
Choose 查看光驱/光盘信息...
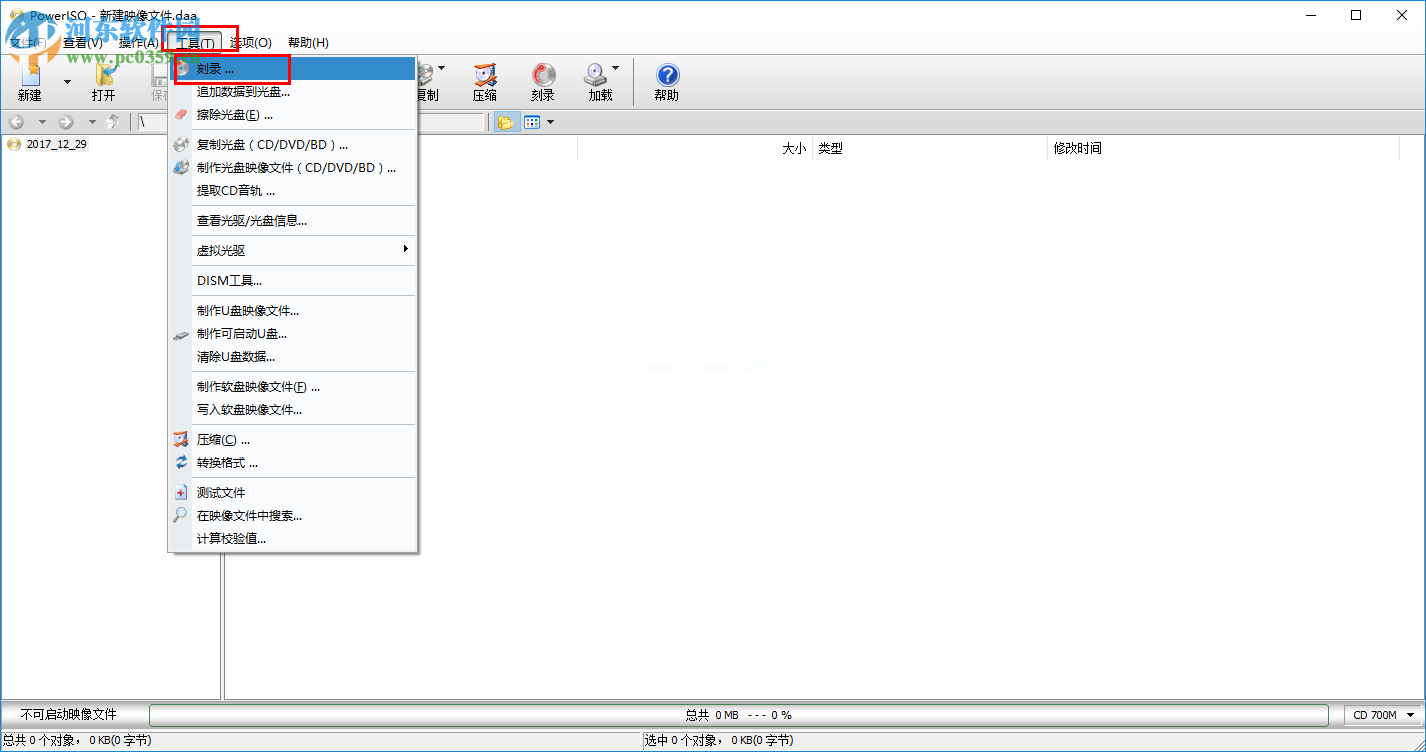point(292,221)
